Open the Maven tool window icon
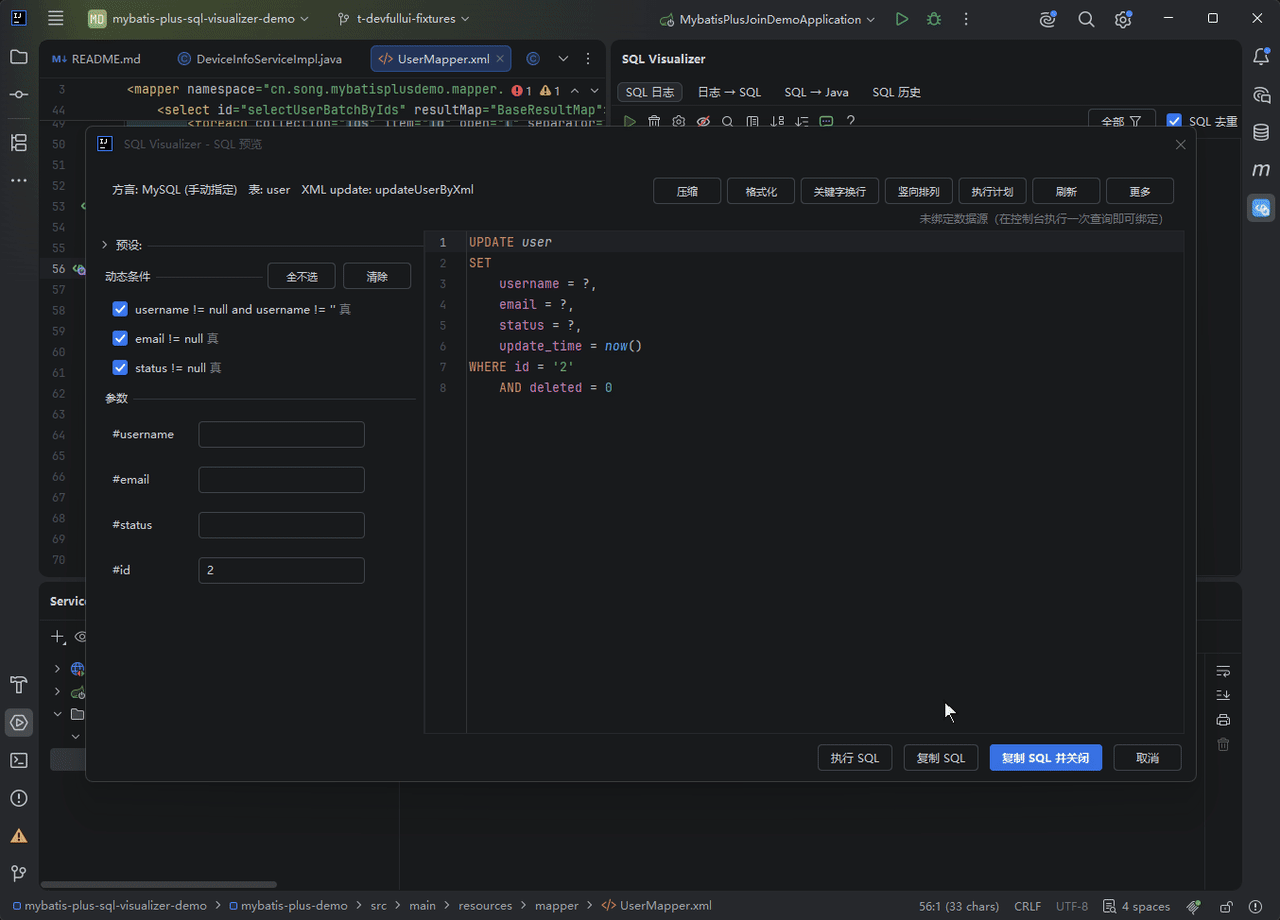1280x920 pixels. 1261,170
